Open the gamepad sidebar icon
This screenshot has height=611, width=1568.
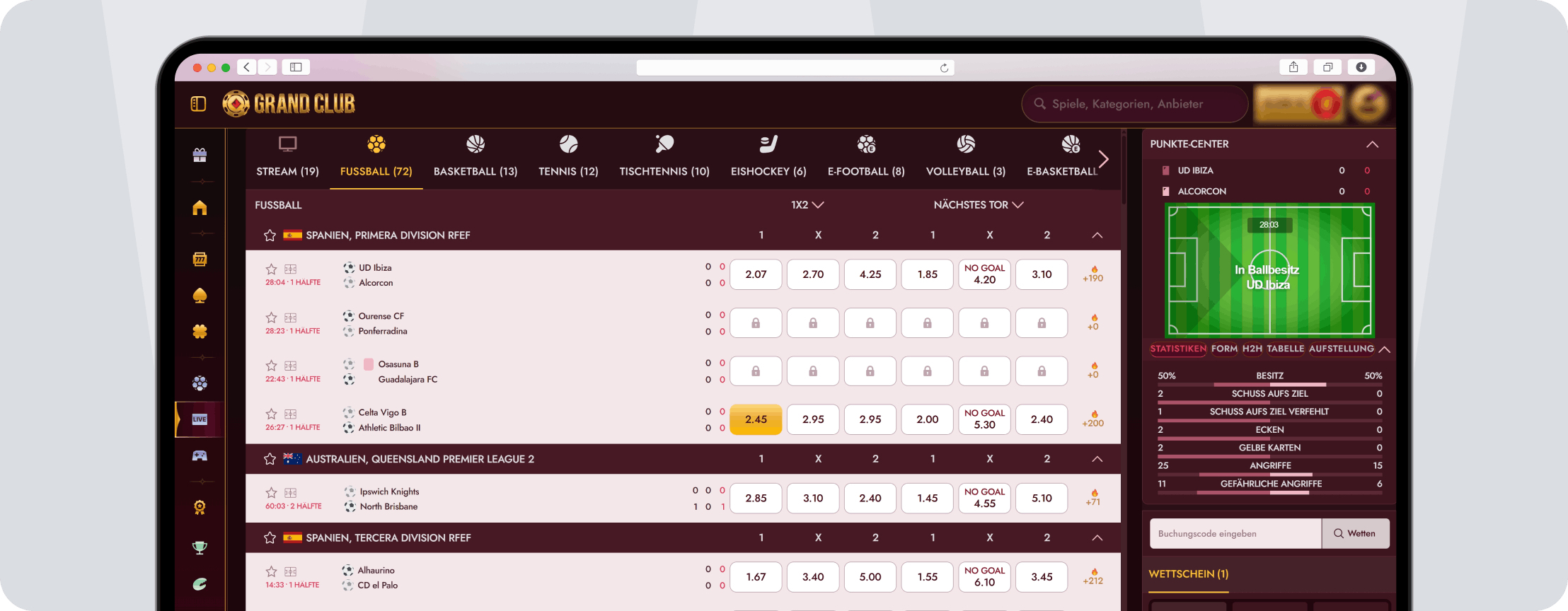[200, 455]
